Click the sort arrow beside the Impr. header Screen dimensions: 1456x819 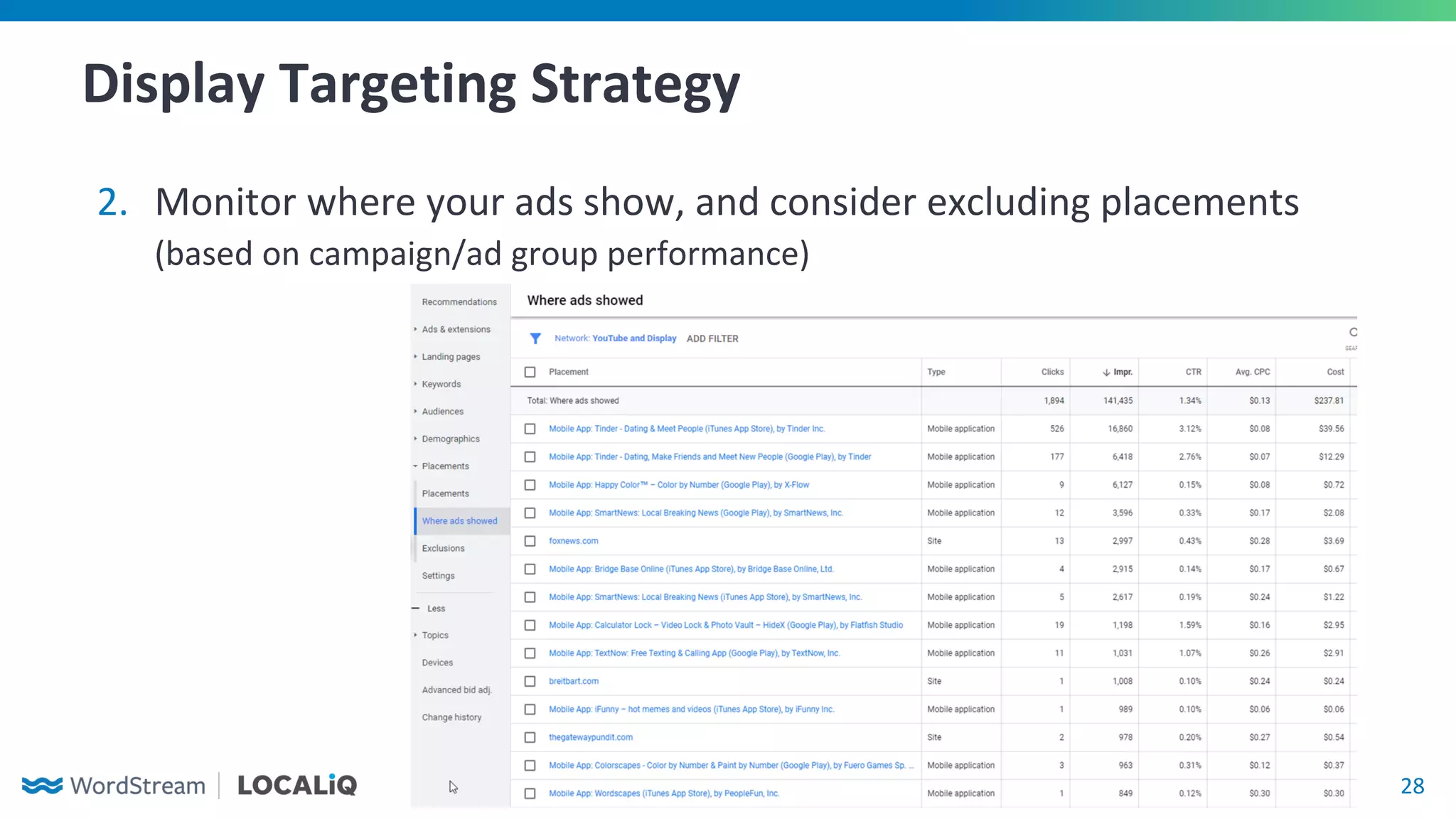[1106, 373]
